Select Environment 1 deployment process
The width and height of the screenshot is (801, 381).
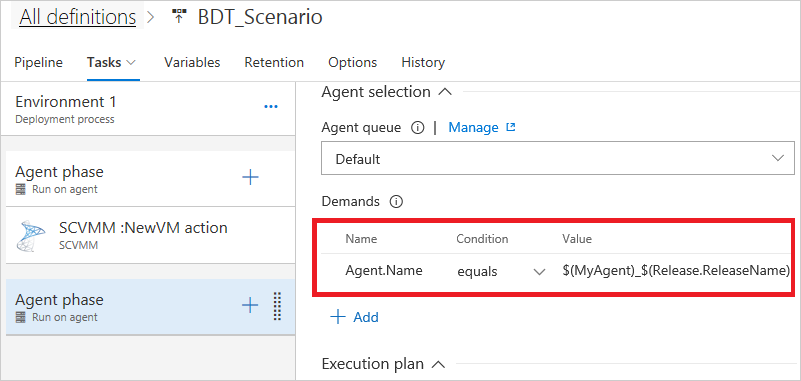148,109
